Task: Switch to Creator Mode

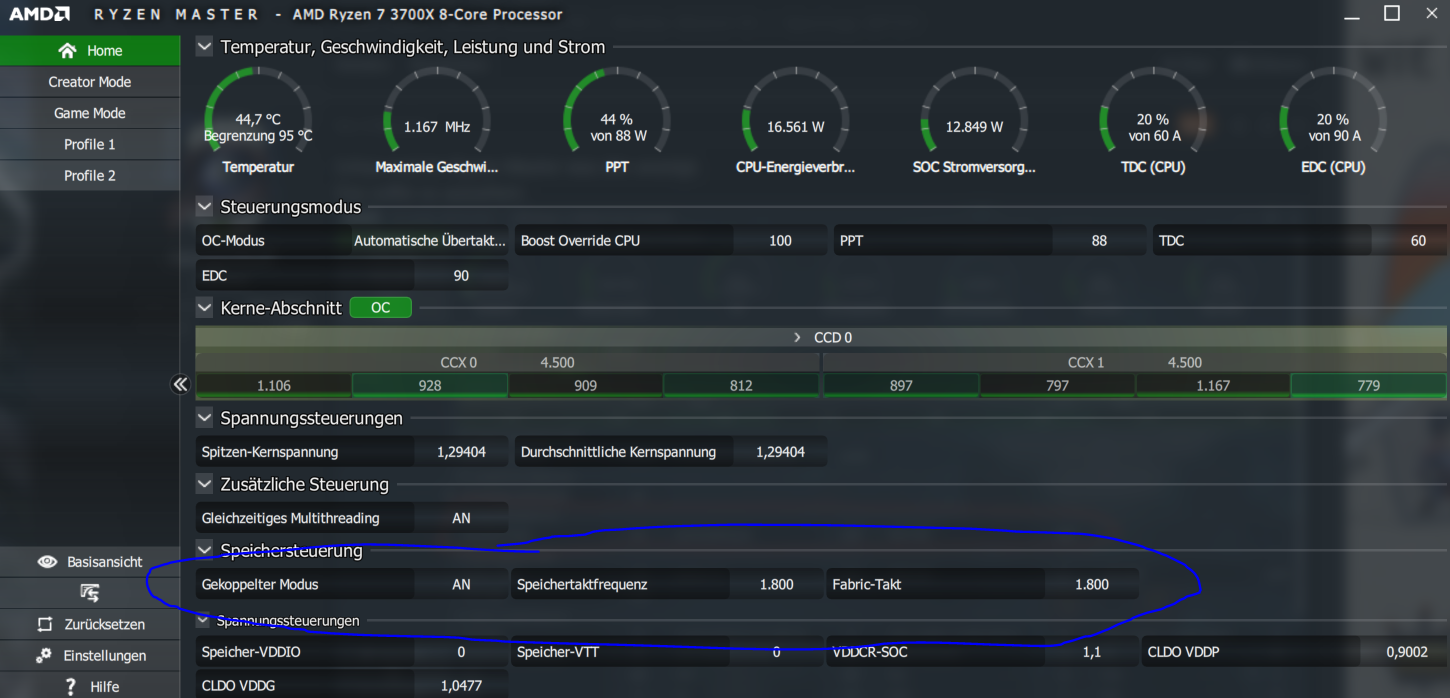Action: pyautogui.click(x=90, y=82)
